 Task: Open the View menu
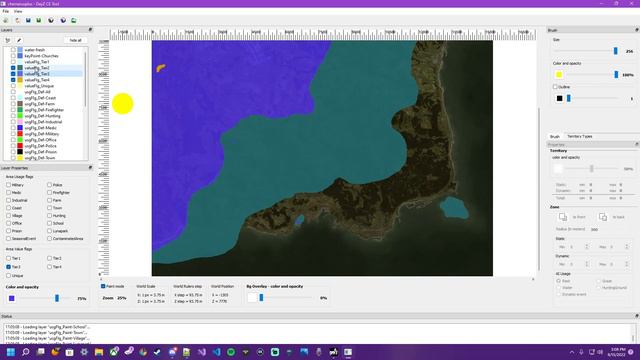(x=18, y=11)
